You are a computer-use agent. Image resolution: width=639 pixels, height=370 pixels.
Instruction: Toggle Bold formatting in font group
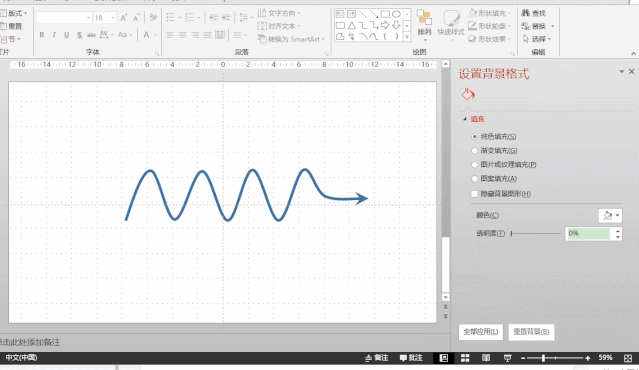42,35
